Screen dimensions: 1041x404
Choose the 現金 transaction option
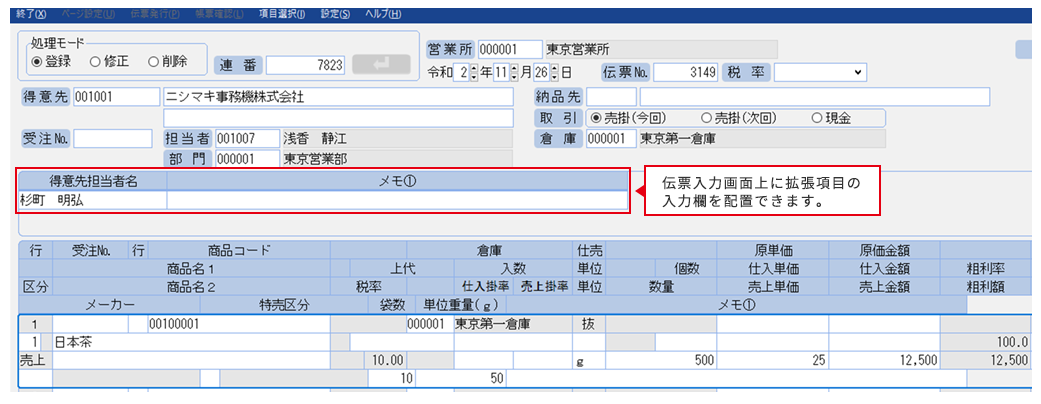(816, 118)
